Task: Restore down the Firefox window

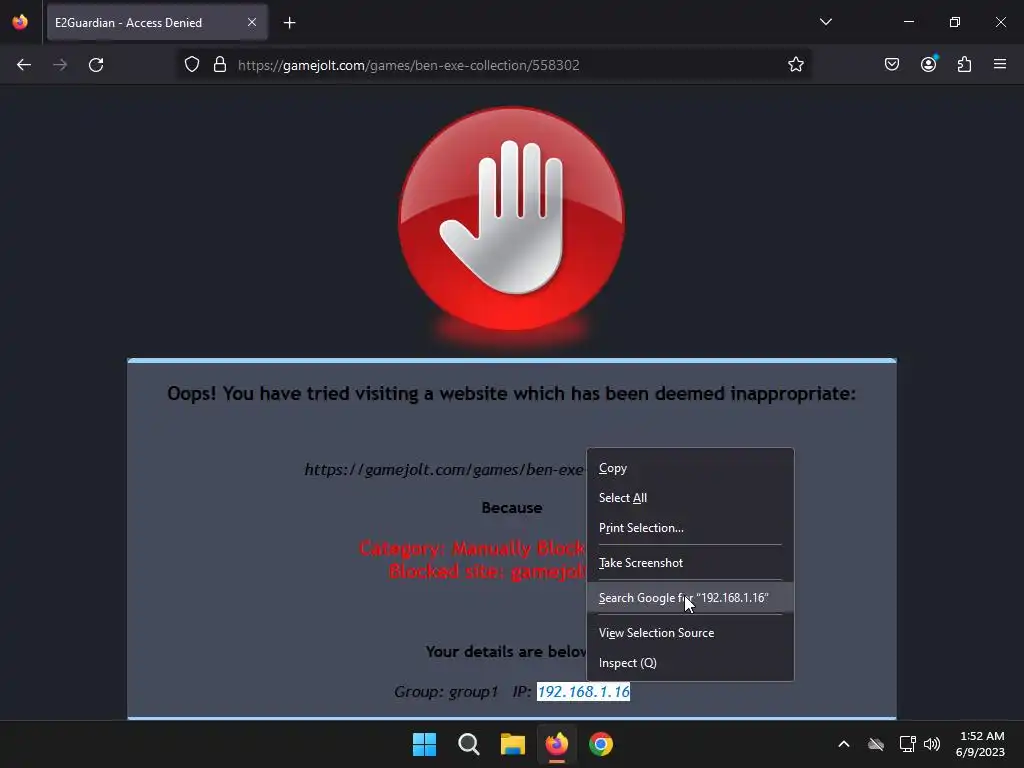Action: pos(955,22)
